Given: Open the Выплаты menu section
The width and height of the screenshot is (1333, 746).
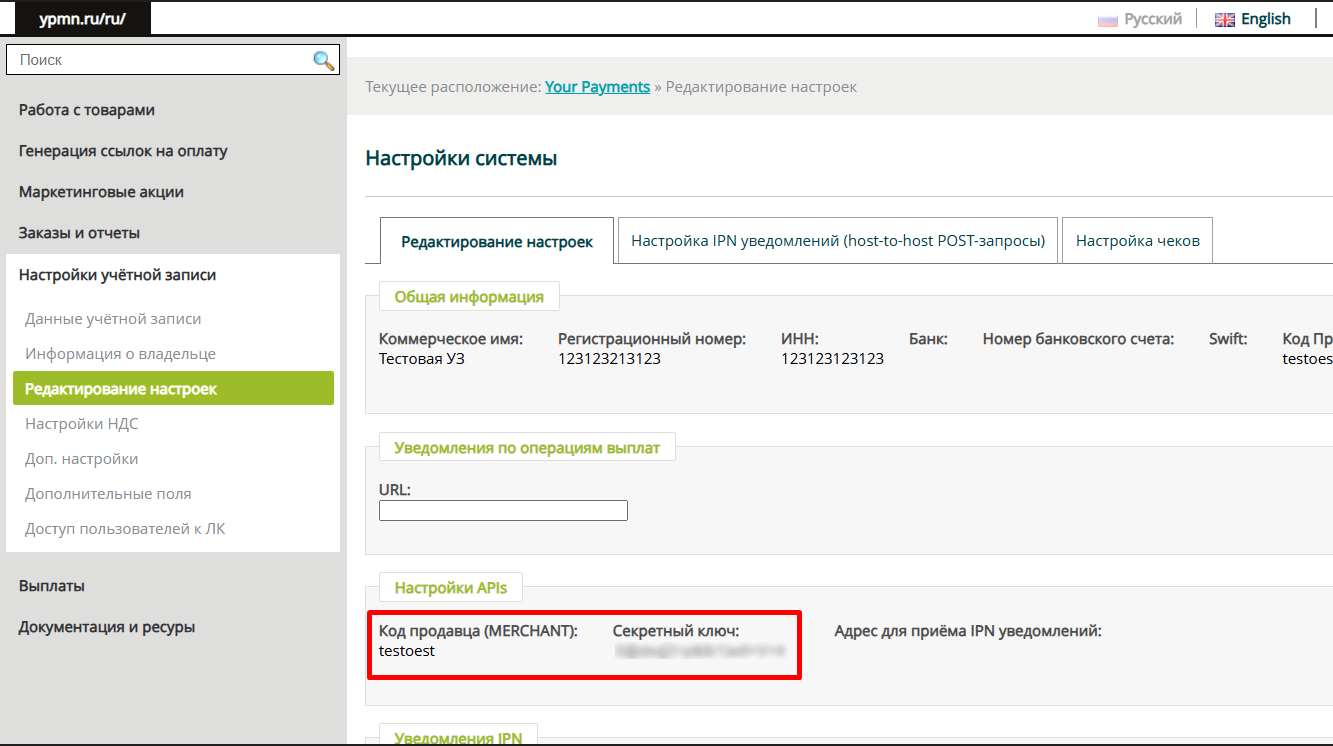Looking at the screenshot, I should click(52, 586).
